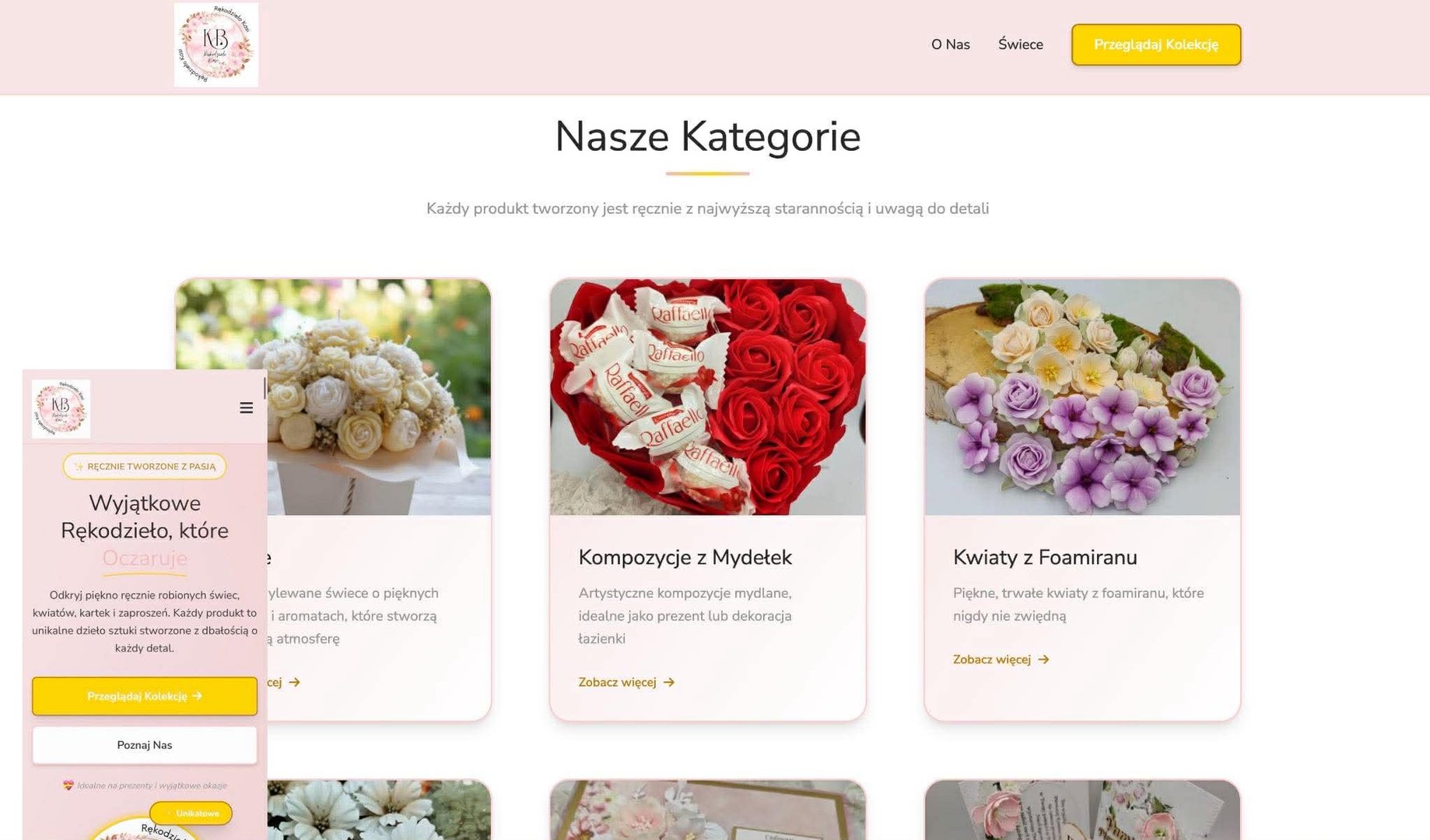Click the purple foamiran flowers image
This screenshot has height=840, width=1430.
pos(1082,397)
